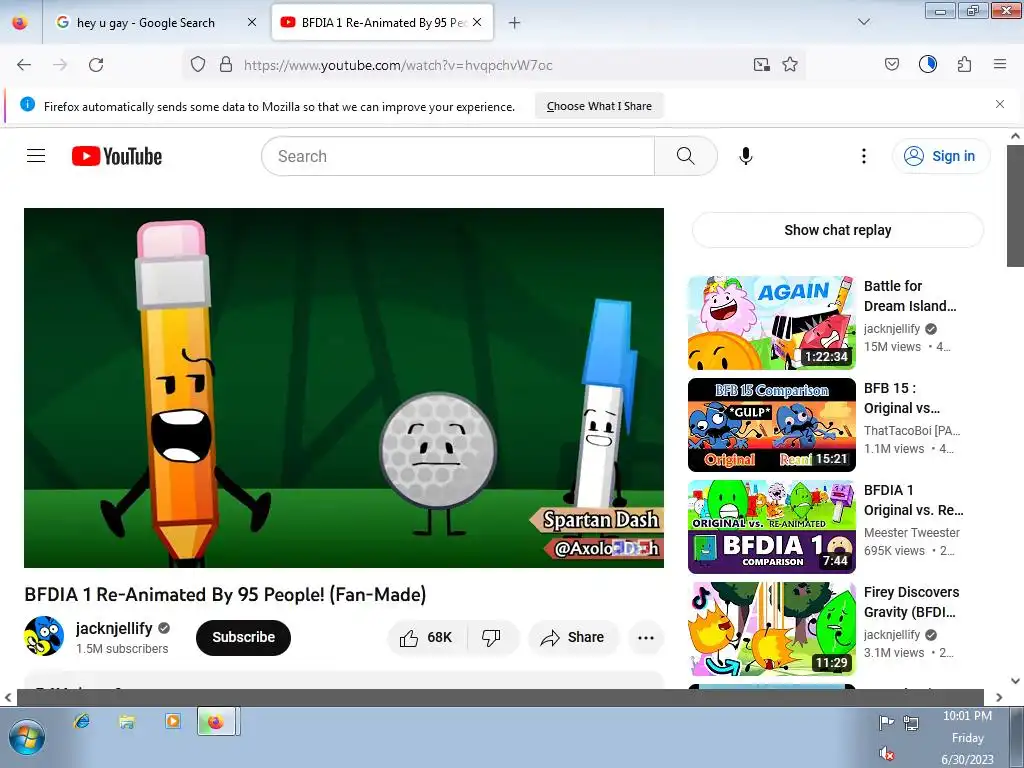Open Windows Media Player from taskbar

click(x=172, y=721)
